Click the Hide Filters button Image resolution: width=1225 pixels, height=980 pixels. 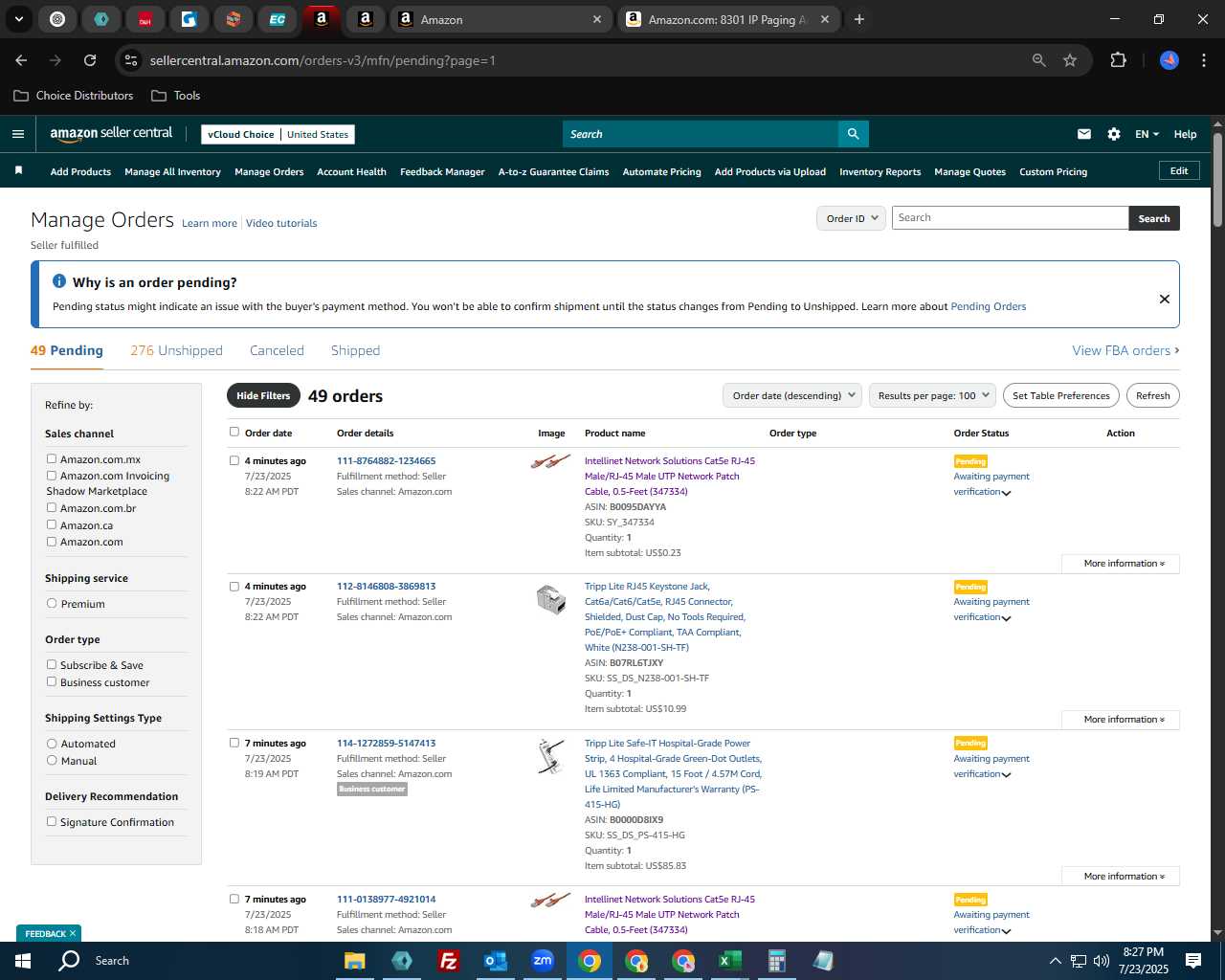263,395
